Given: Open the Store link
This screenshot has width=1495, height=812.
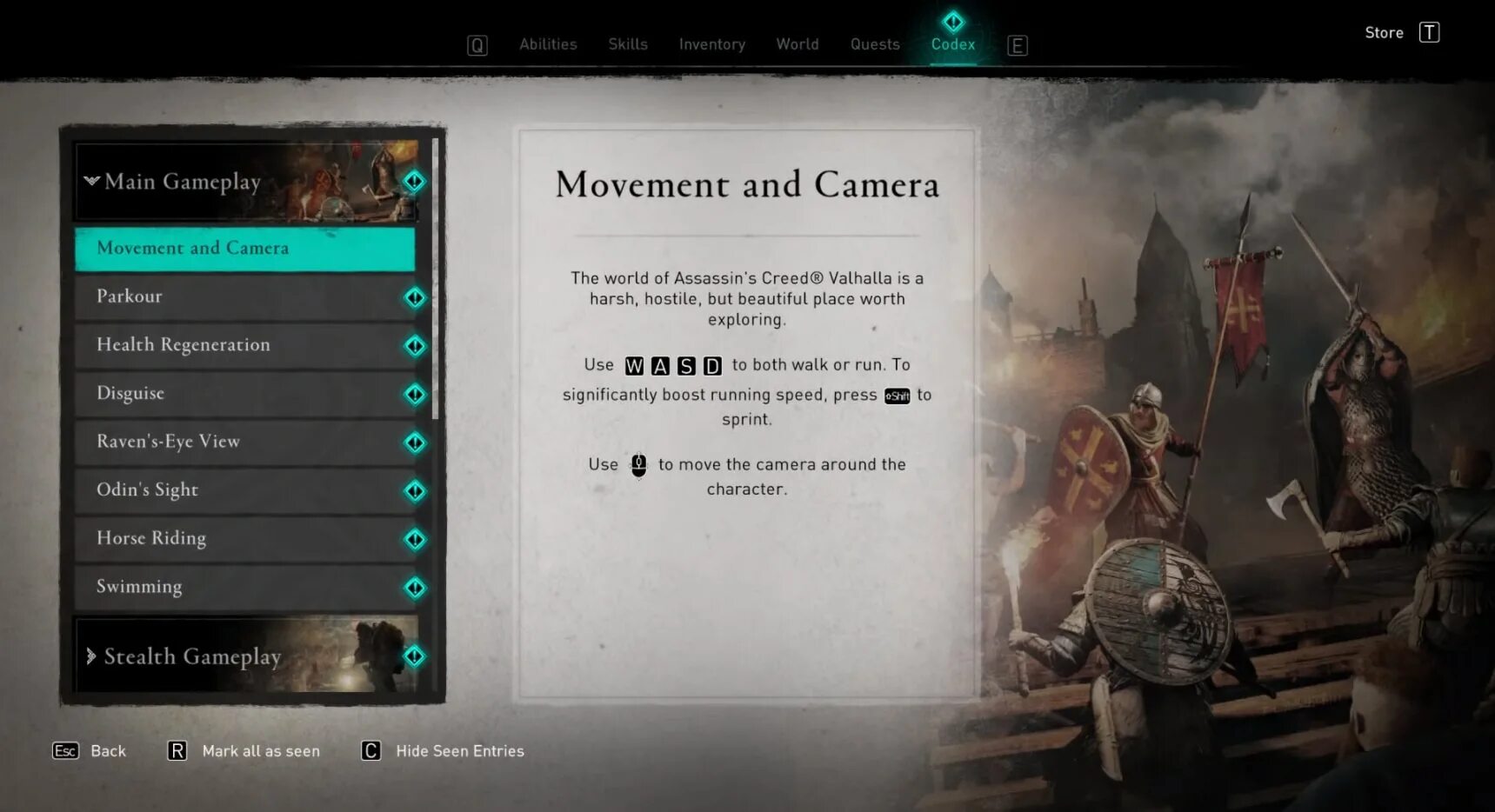Looking at the screenshot, I should pos(1384,32).
